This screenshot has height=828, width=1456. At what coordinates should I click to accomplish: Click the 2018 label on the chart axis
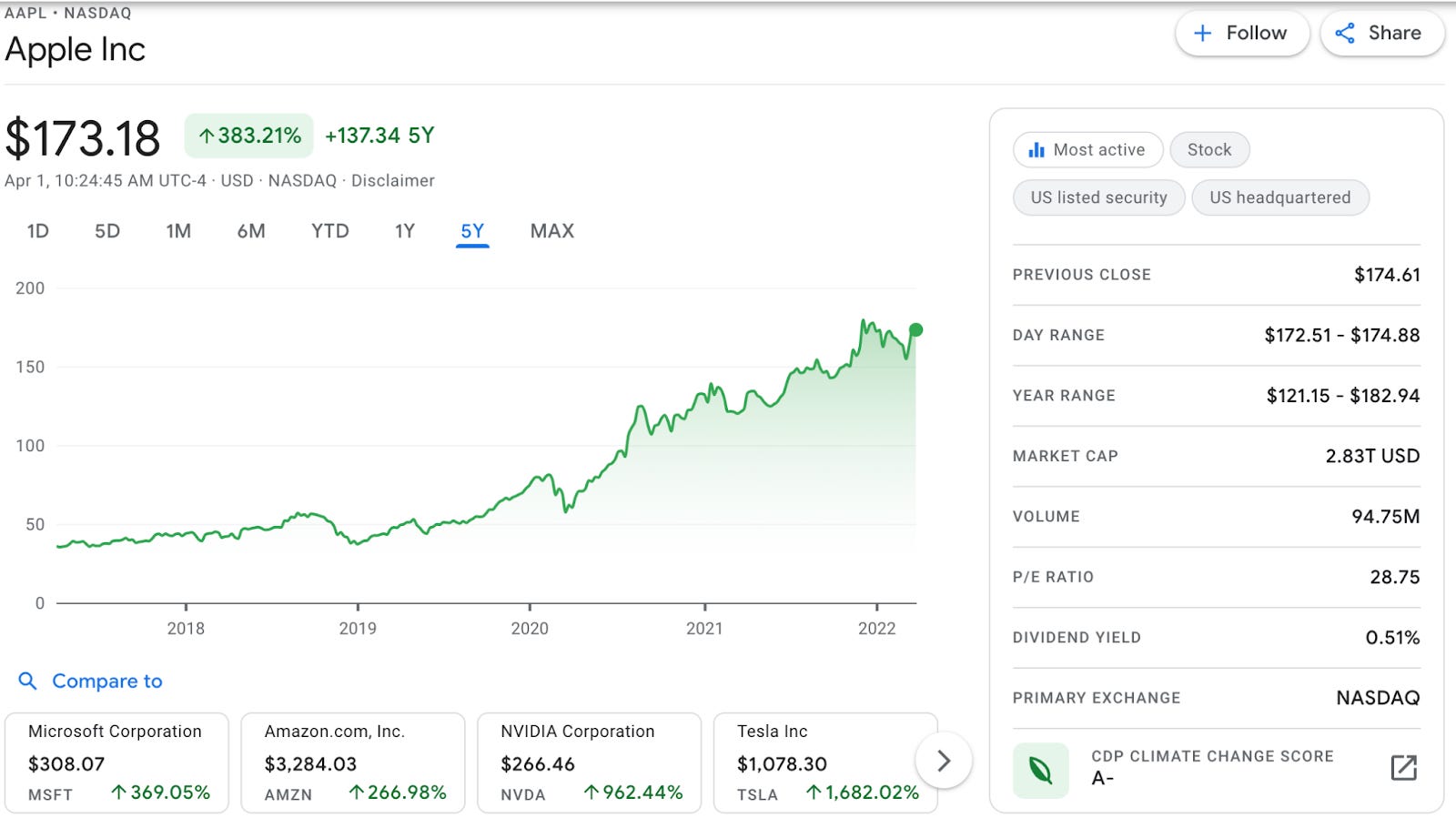coord(186,629)
